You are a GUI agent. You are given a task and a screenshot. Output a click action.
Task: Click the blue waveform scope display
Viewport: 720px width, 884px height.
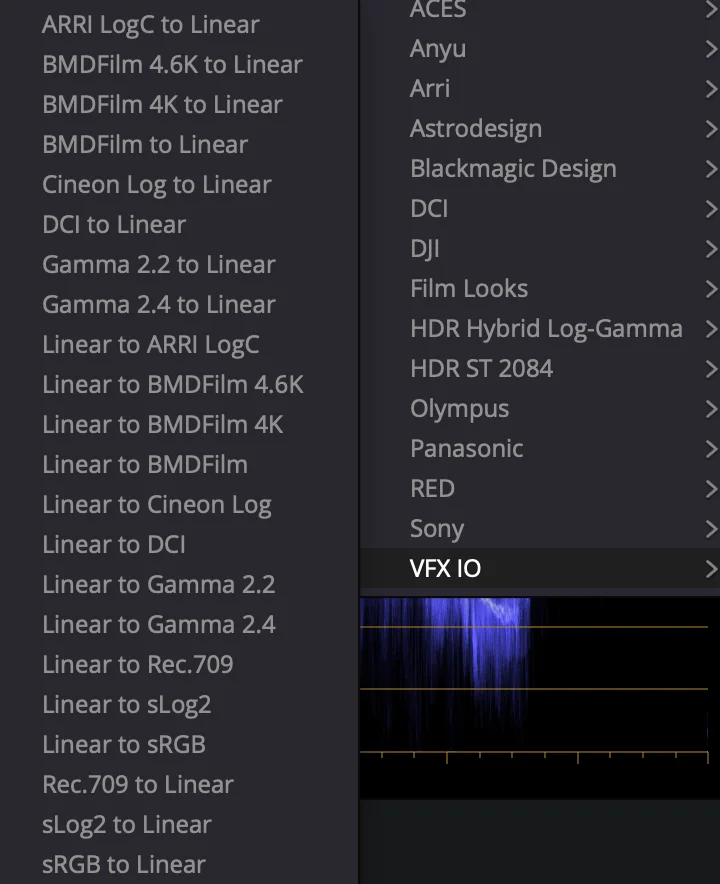coord(540,698)
